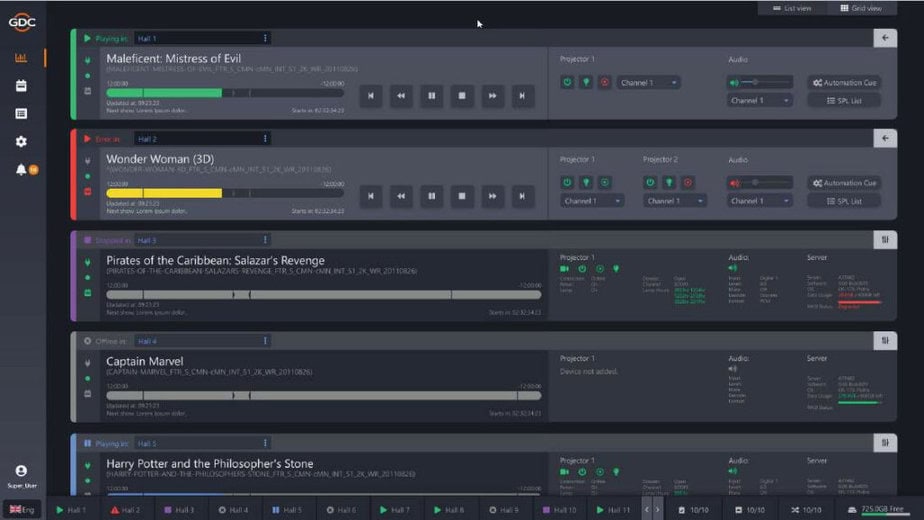Open Hall 4 selector options menu

265,341
